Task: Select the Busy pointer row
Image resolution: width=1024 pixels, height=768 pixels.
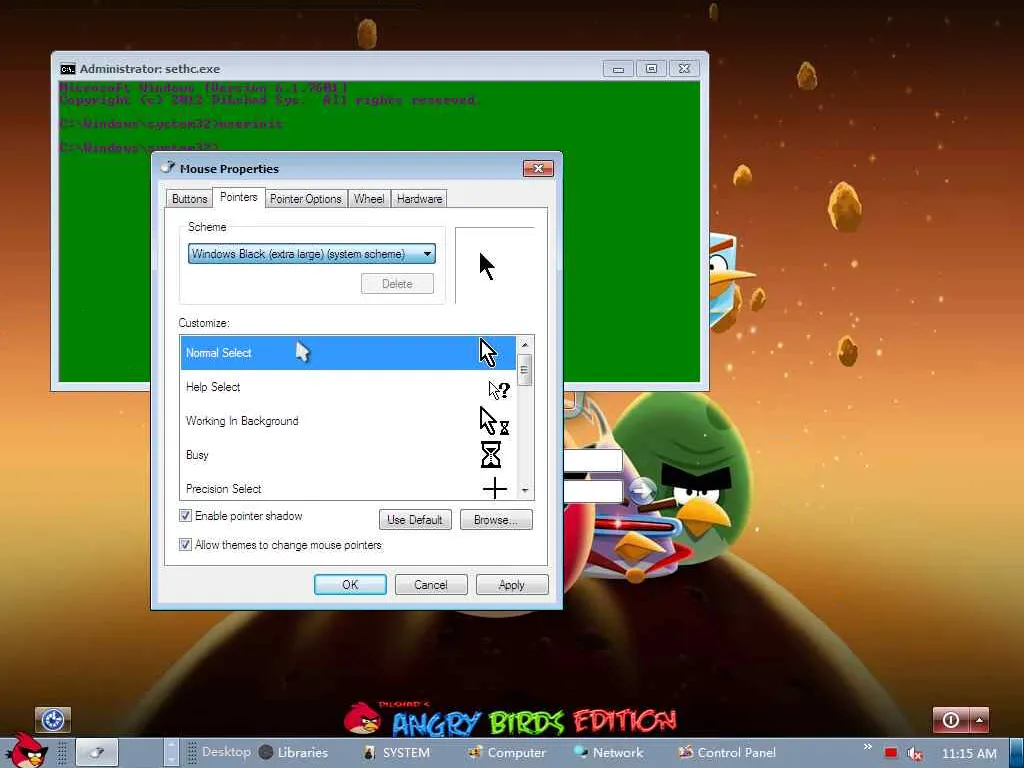Action: pos(348,455)
